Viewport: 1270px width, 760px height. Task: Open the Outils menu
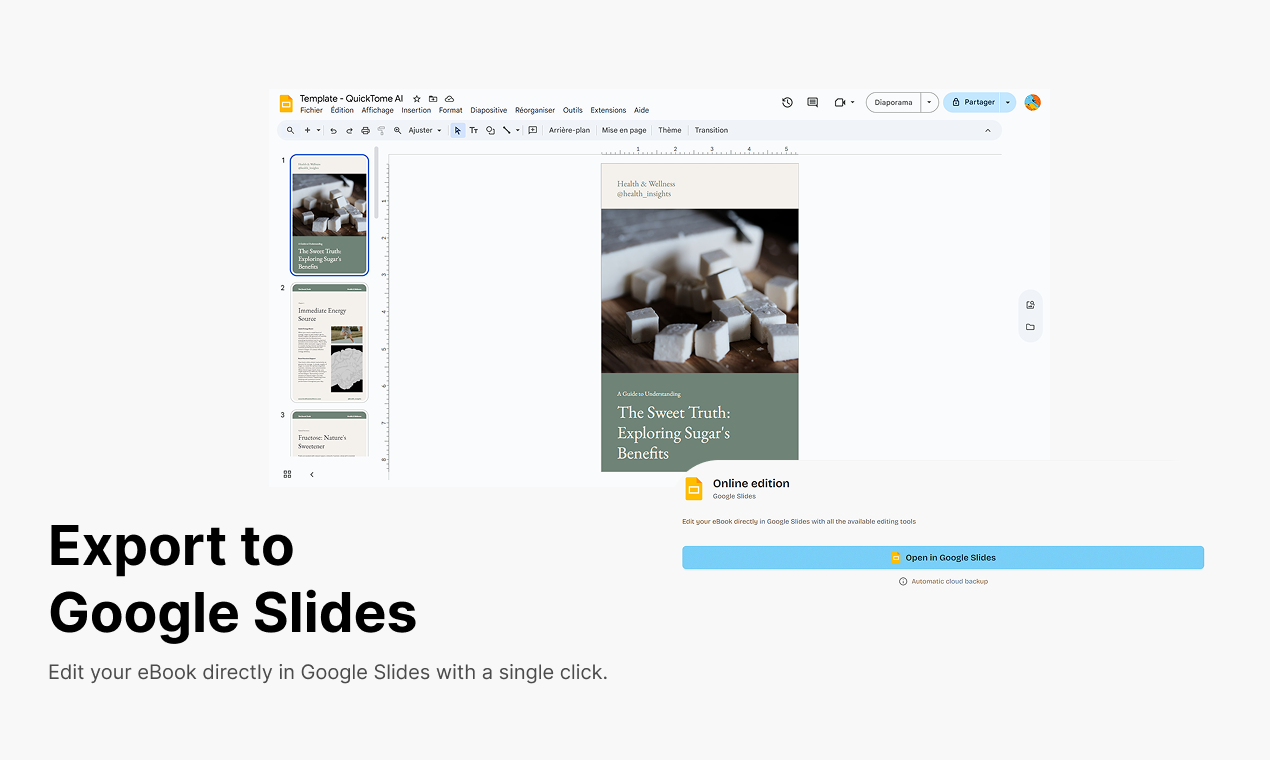pos(573,110)
